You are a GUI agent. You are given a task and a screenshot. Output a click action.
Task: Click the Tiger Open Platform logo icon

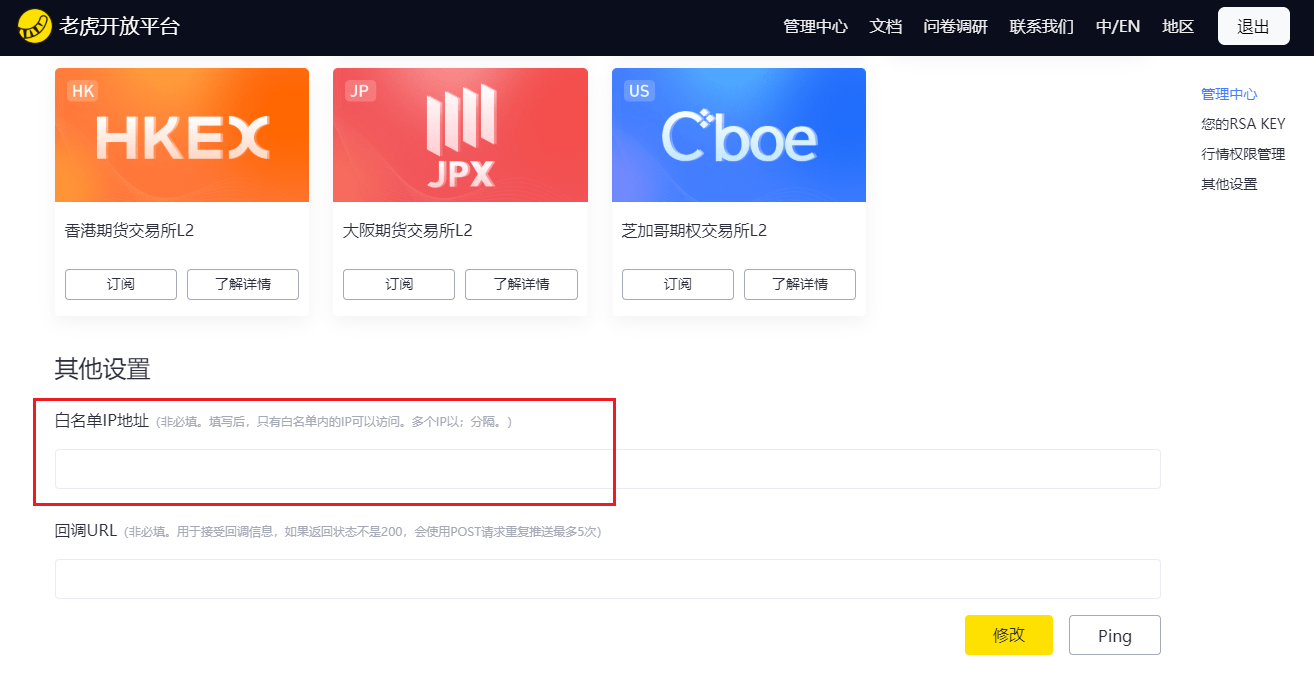coord(35,26)
